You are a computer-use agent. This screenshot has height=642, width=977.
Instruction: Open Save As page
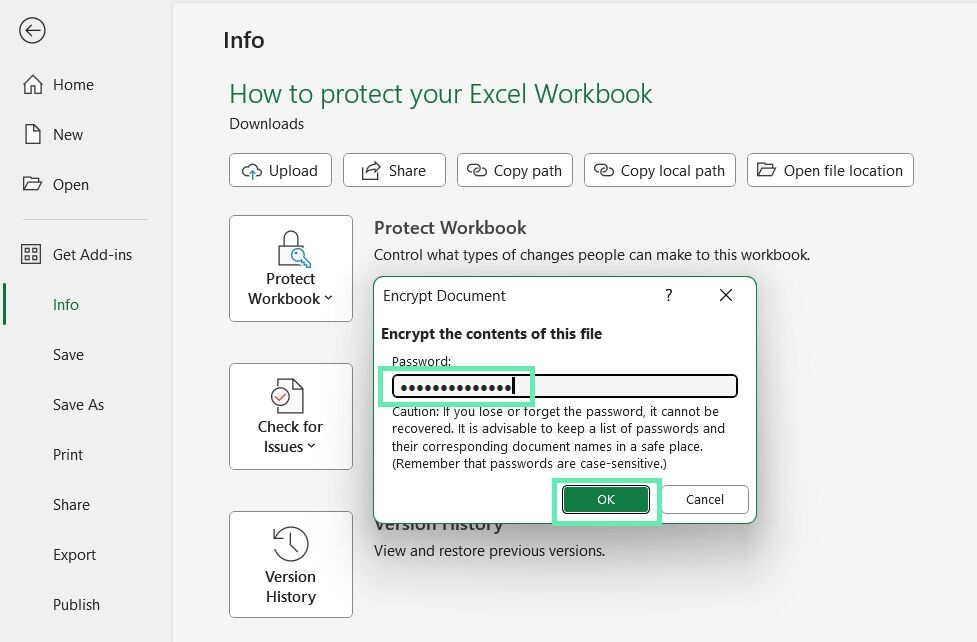(x=78, y=404)
